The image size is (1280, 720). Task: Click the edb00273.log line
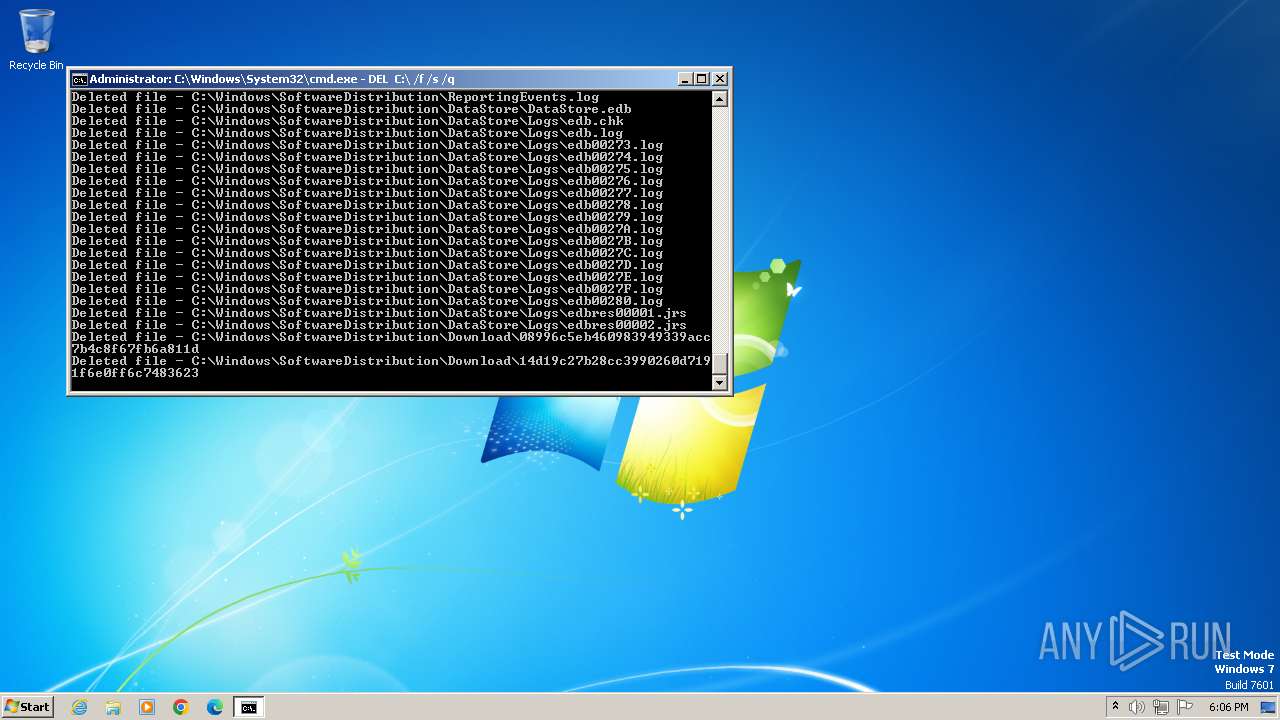click(367, 145)
